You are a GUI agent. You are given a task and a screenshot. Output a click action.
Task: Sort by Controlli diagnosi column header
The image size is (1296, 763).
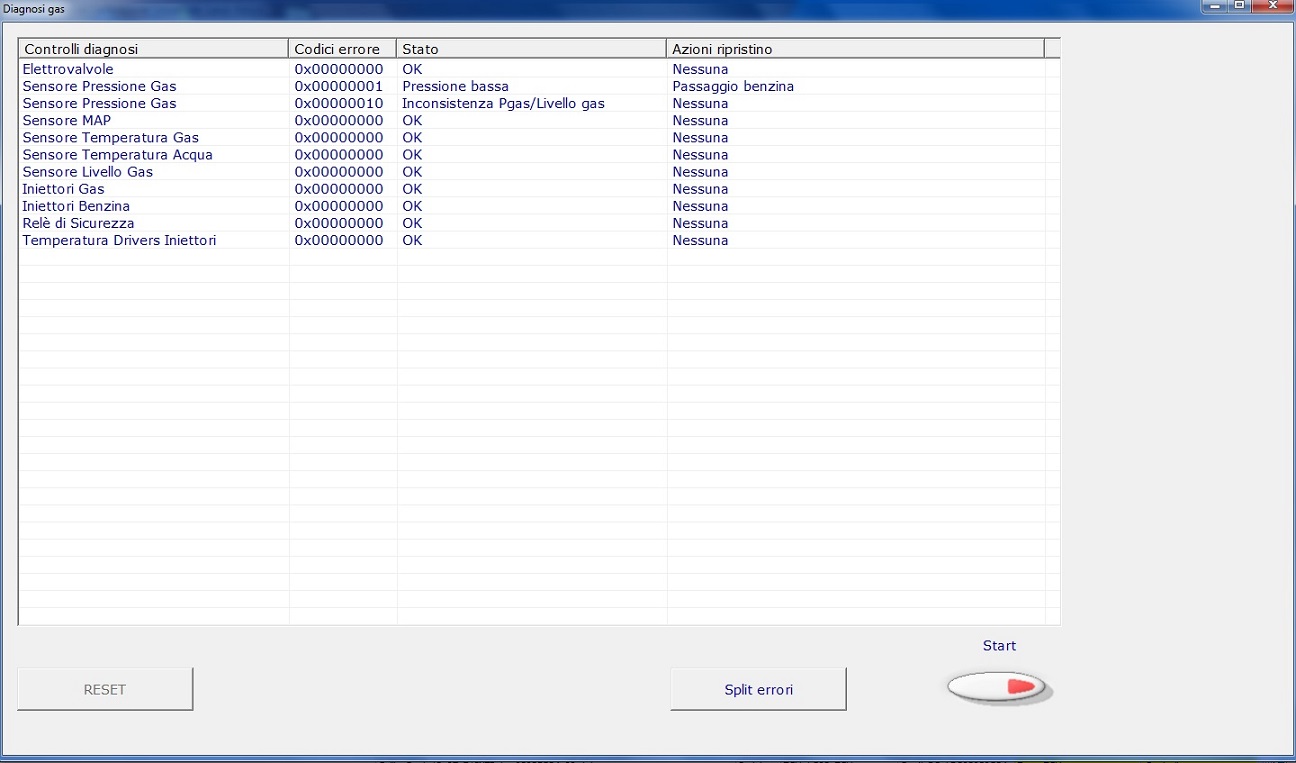153,49
